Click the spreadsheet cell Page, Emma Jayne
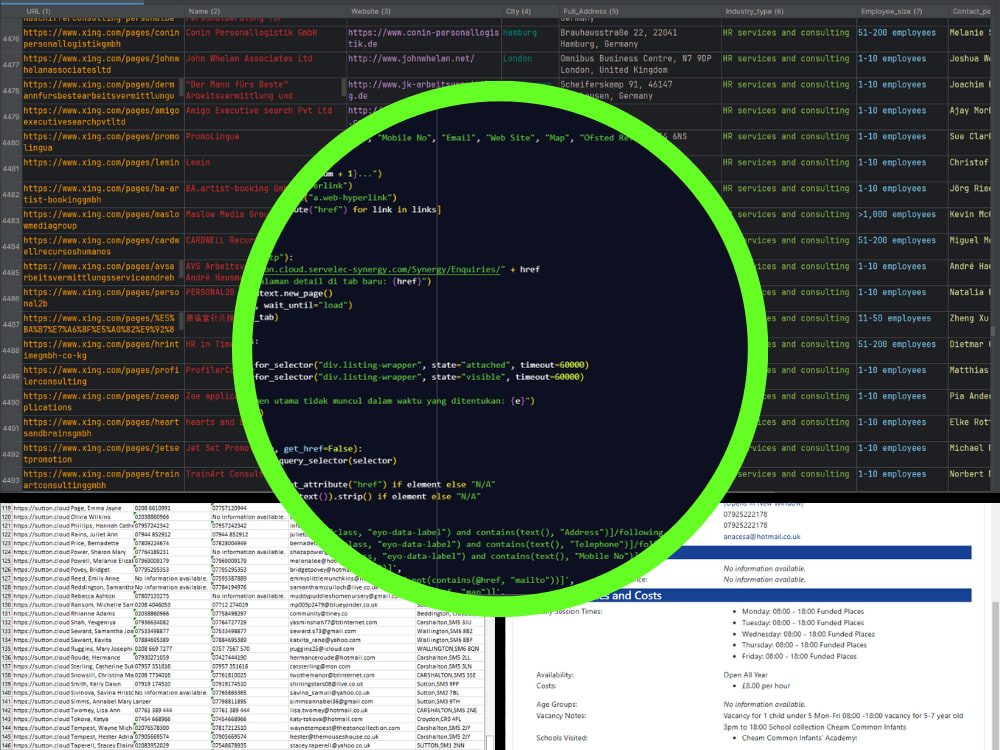The height and width of the screenshot is (750, 1000). [92, 508]
